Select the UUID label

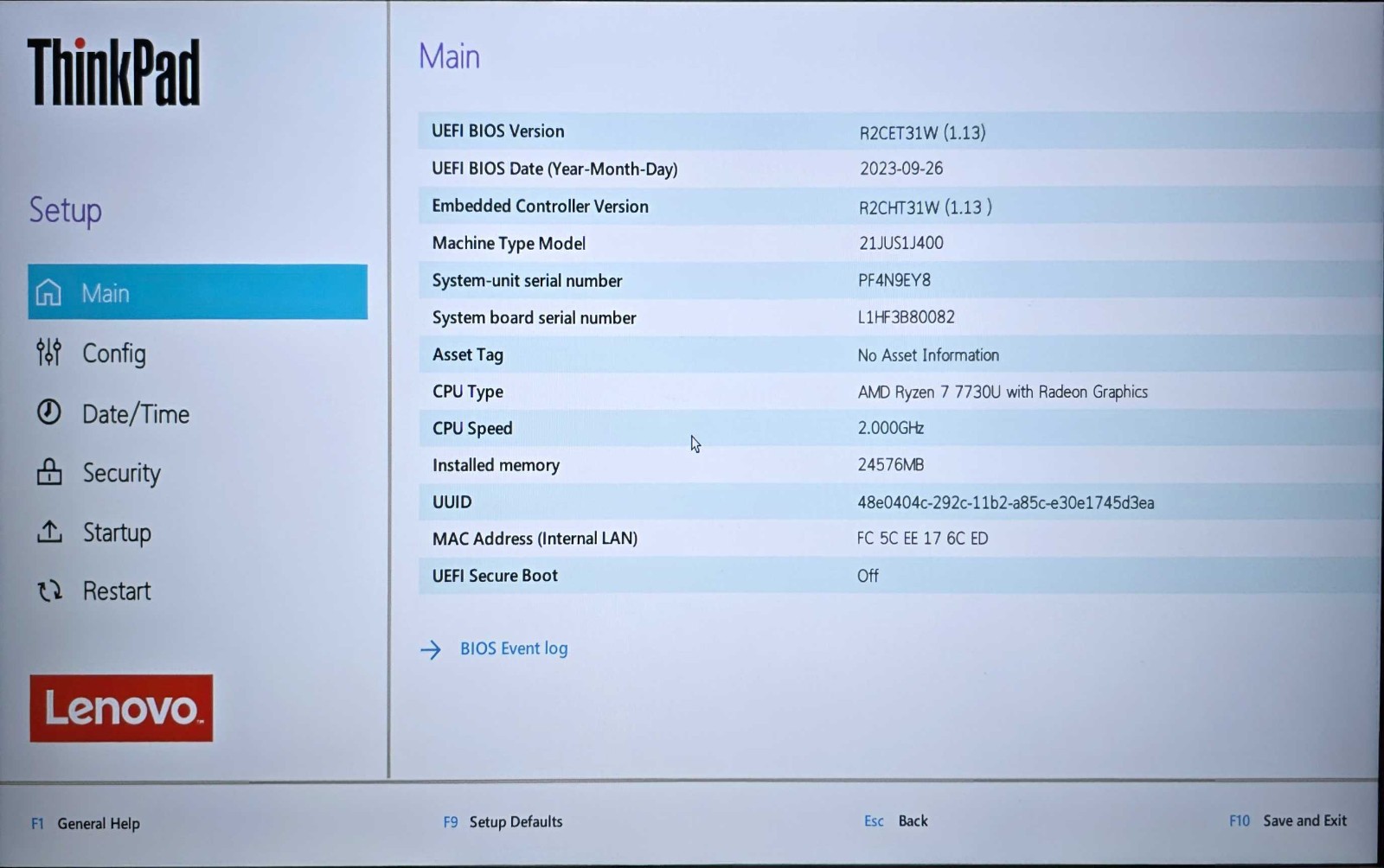452,501
